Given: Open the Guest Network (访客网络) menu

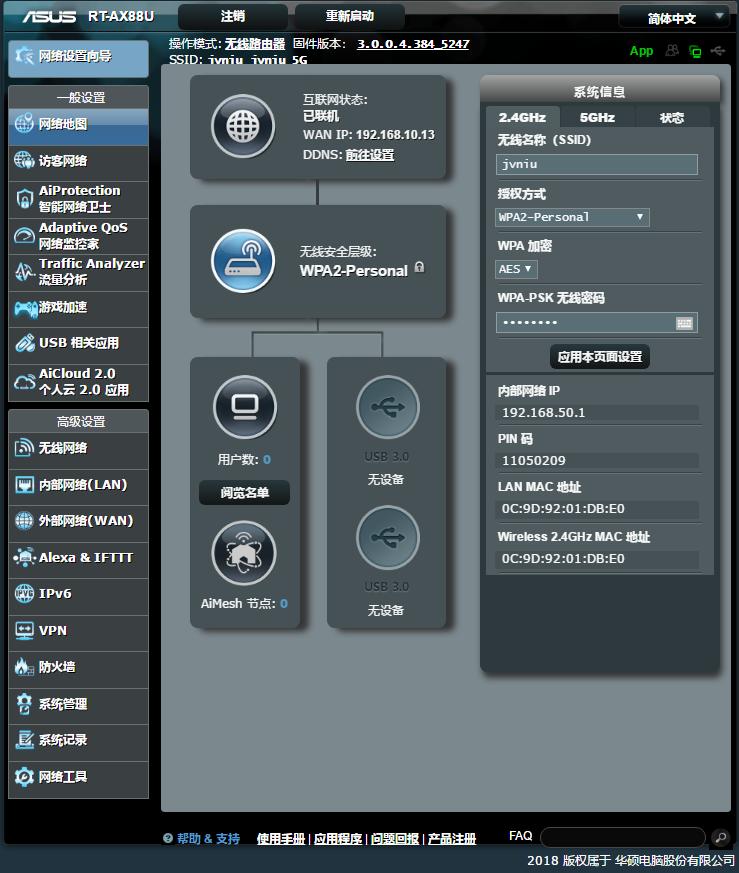Looking at the screenshot, I should pos(79,161).
